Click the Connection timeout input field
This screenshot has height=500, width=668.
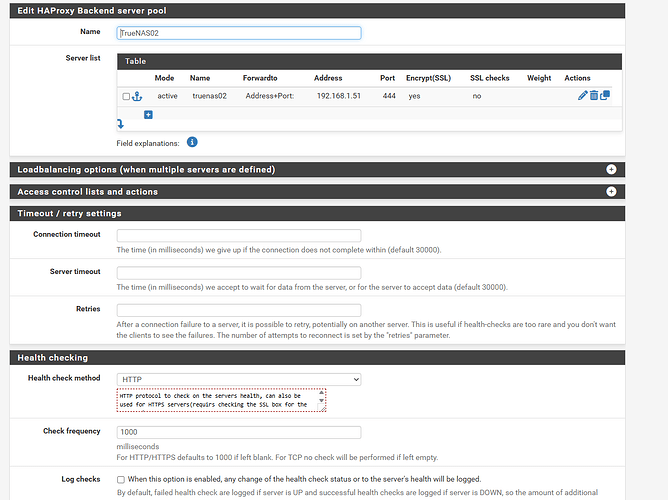238,235
